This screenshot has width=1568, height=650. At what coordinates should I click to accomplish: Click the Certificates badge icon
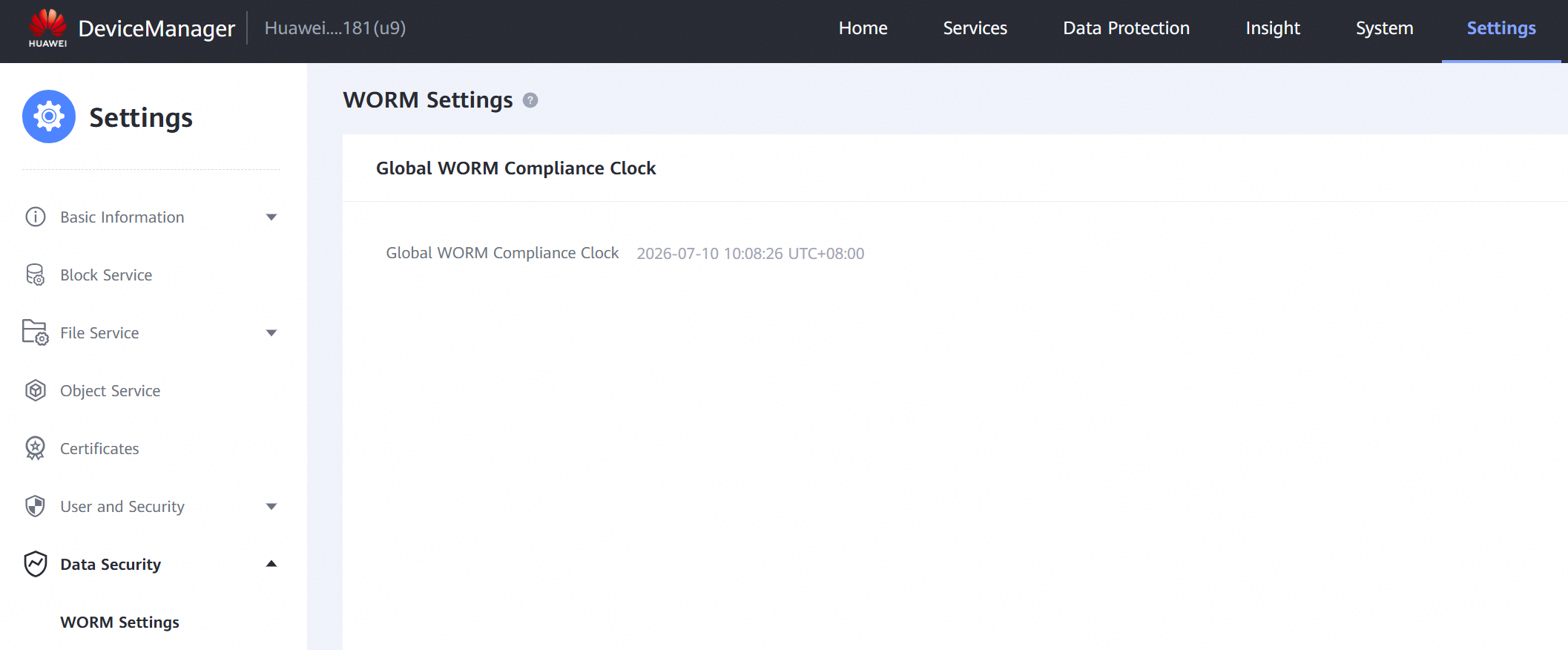[x=36, y=448]
